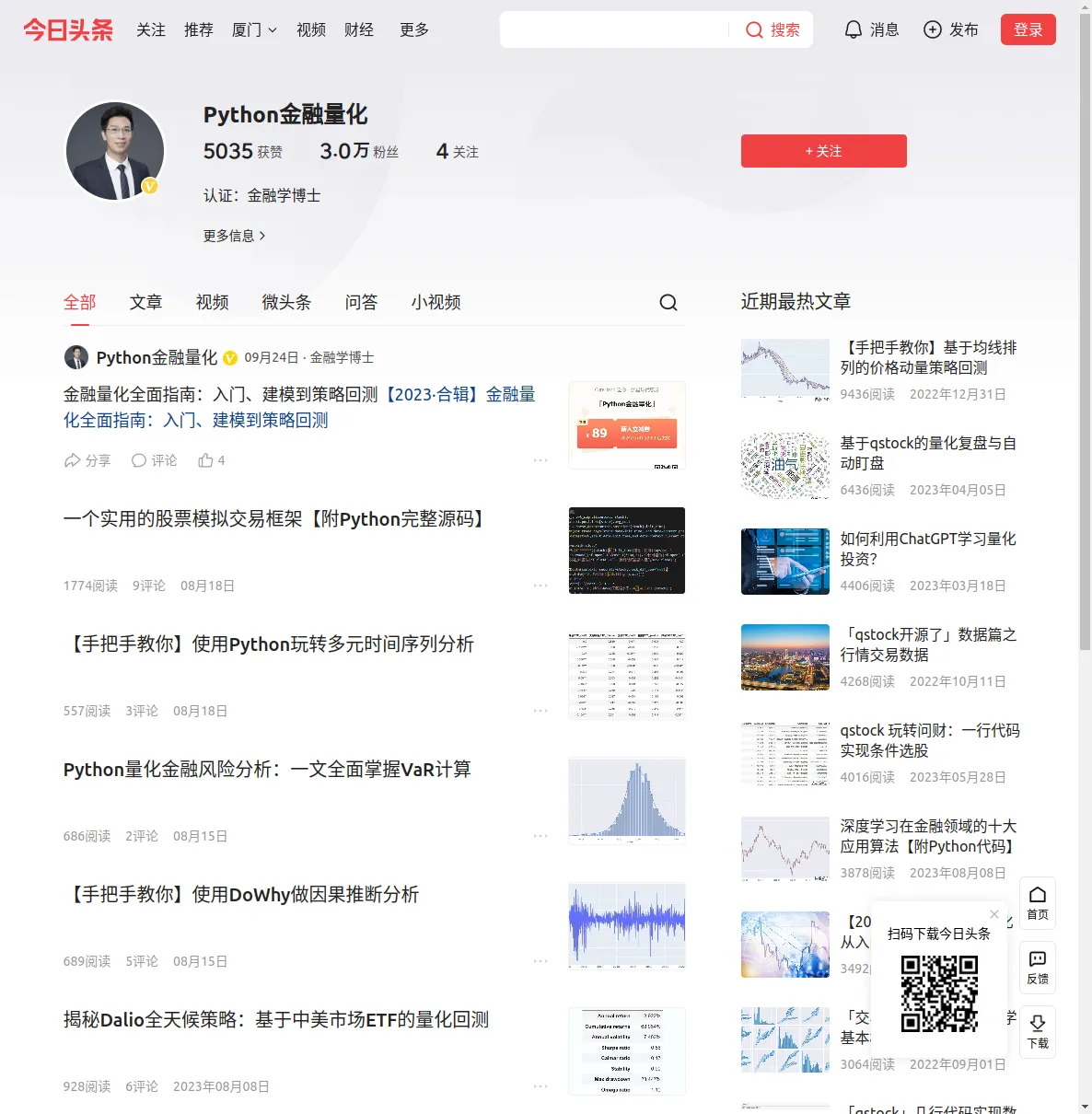Open article 揭秘Dalio全天候策略
The height and width of the screenshot is (1114, 1092).
click(276, 1020)
